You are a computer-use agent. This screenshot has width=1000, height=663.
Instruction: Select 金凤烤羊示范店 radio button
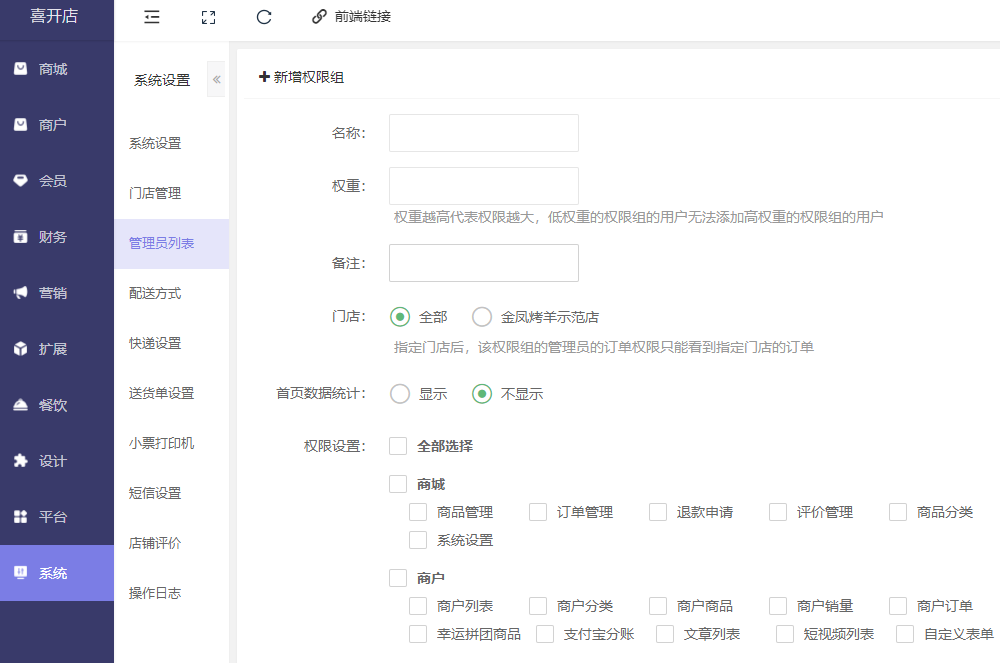(x=482, y=317)
